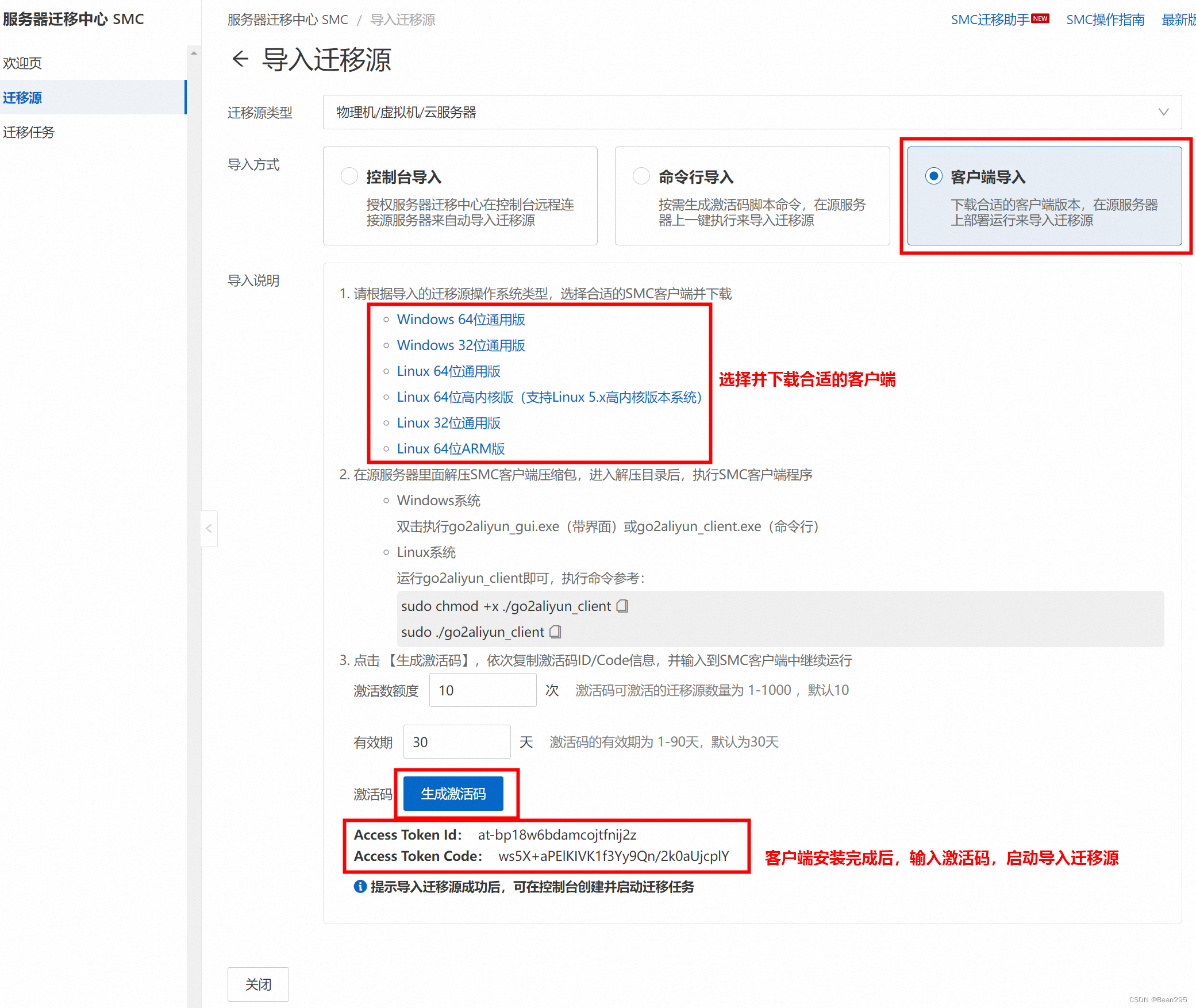The image size is (1196, 1008).
Task: Download the Linux 64位ARM版 client
Action: (450, 449)
